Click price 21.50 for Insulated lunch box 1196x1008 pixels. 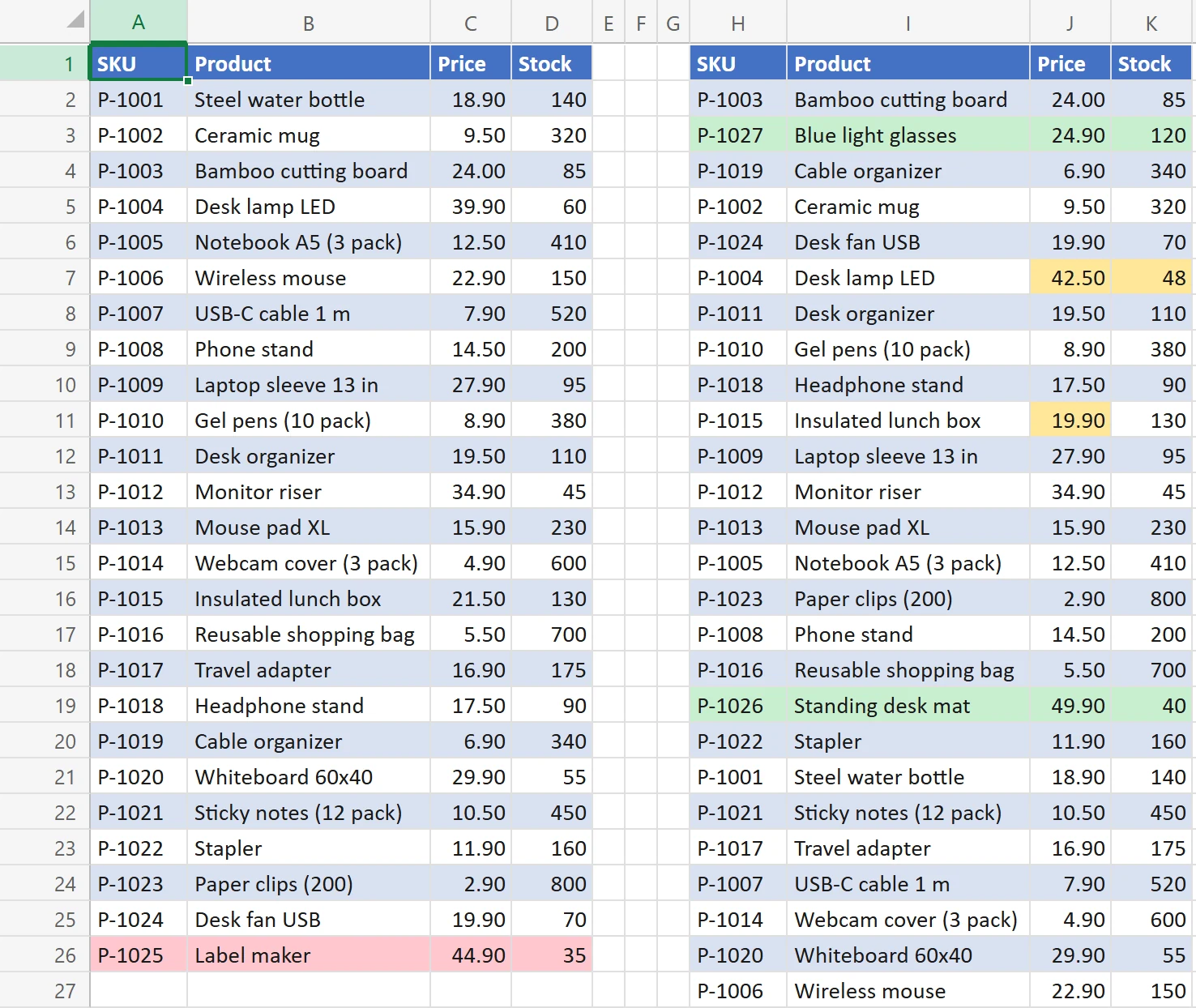point(471,599)
